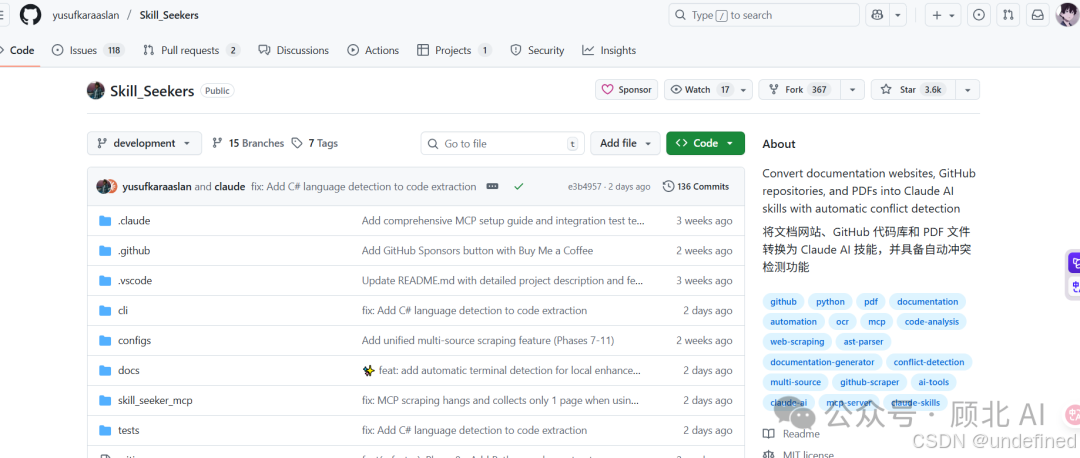1080x458 pixels.
Task: Select the conflict-detection topic tag
Action: tap(928, 362)
